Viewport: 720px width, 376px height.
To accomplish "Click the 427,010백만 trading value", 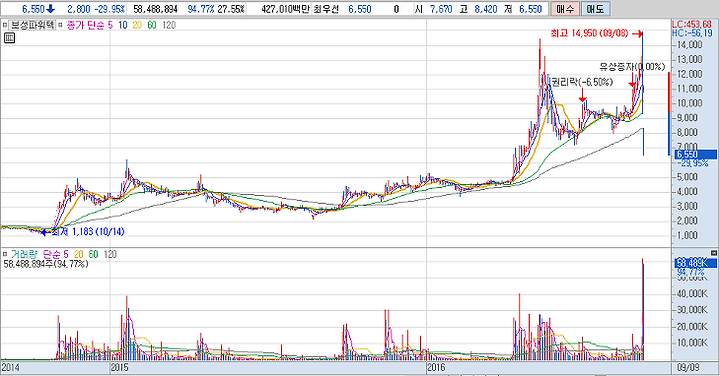I will point(285,9).
